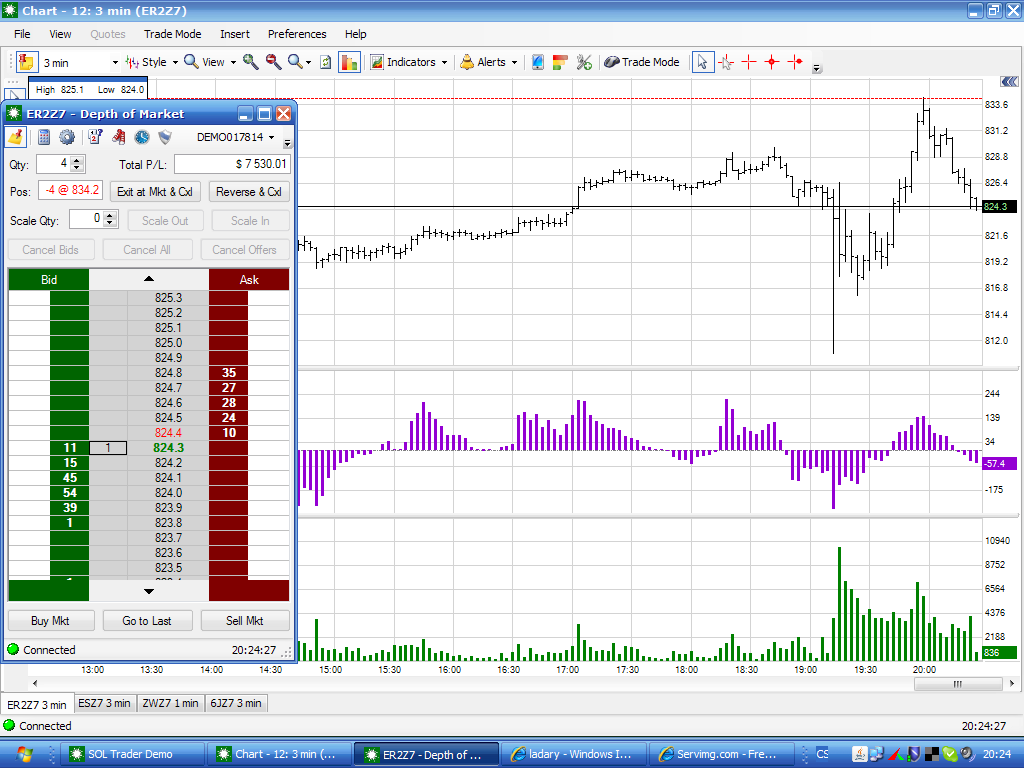Select the red crosshair with offset dot
Screen dimensions: 1024x768
tap(795, 62)
